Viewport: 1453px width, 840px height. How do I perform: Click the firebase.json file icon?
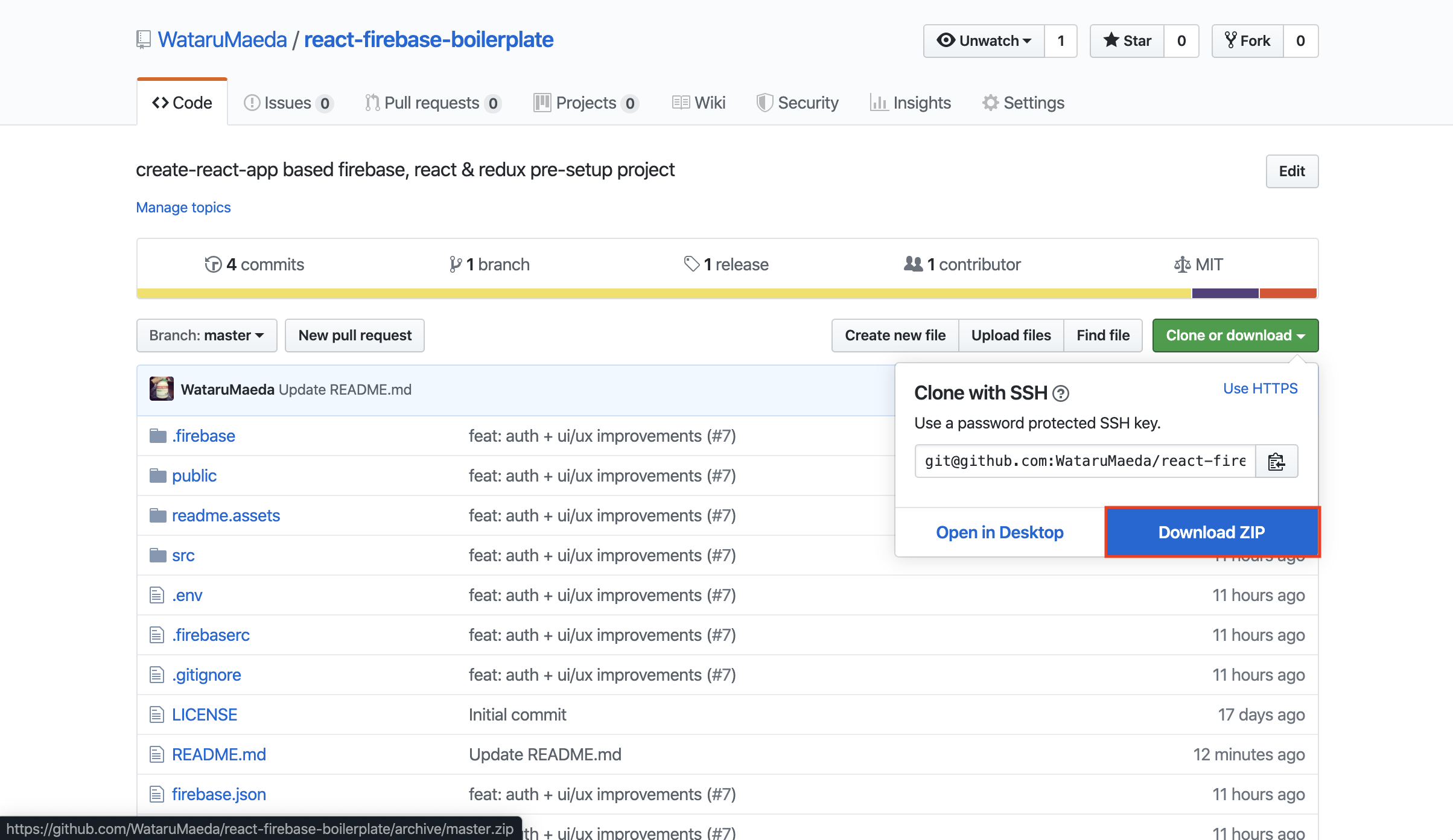157,794
